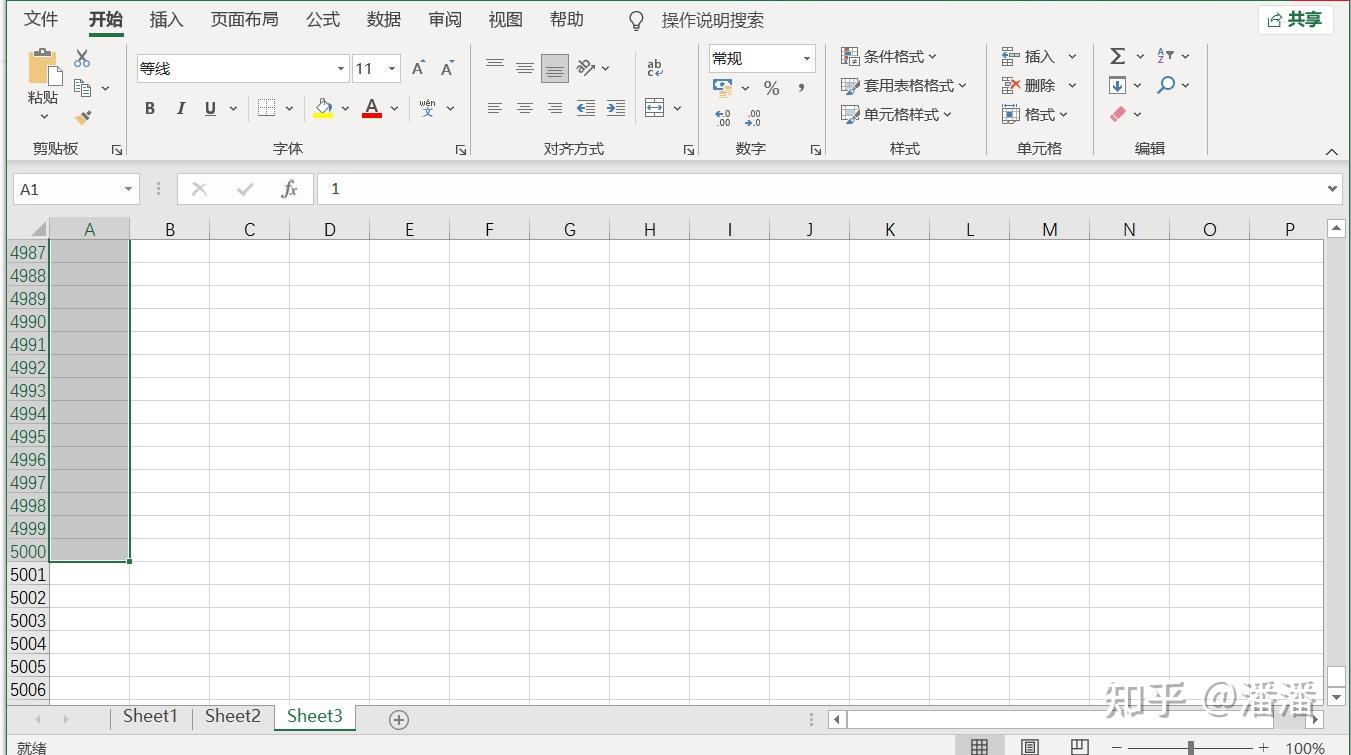
Task: Toggle bold formatting
Action: [x=150, y=108]
